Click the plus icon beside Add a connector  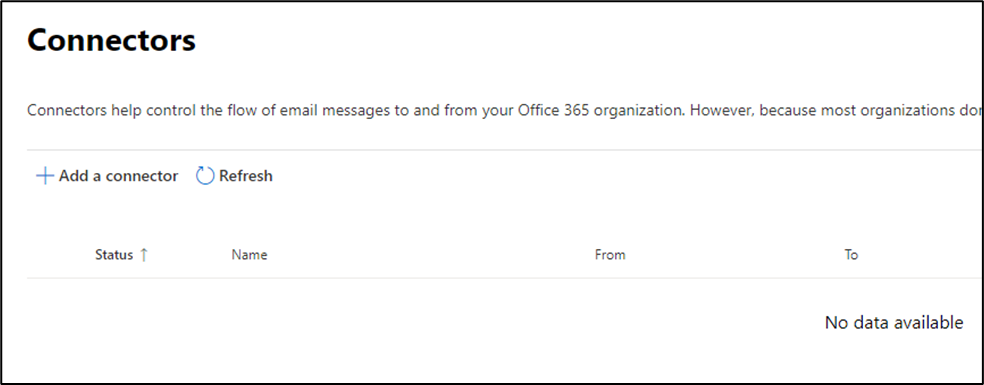[45, 176]
